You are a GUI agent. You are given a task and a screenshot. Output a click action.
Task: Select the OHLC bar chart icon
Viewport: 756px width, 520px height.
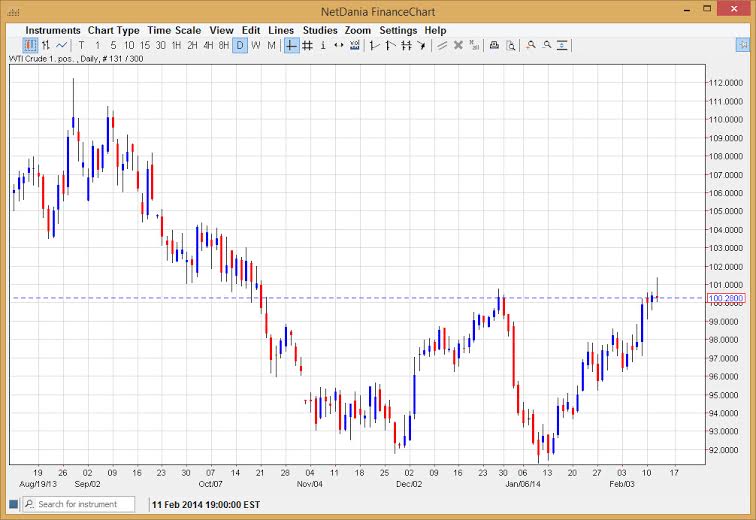point(46,45)
